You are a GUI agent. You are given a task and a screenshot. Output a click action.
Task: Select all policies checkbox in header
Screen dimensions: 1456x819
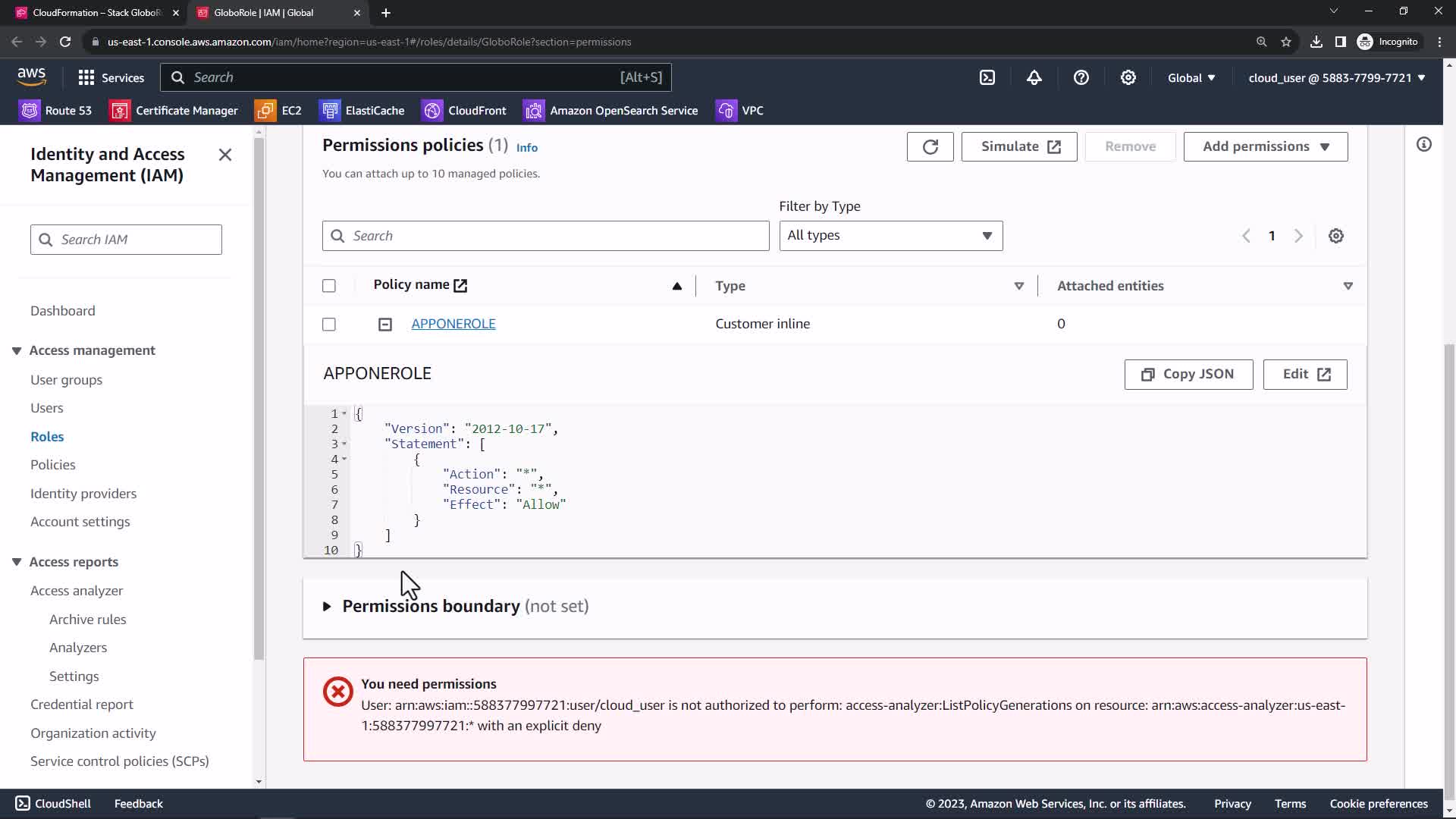329,286
